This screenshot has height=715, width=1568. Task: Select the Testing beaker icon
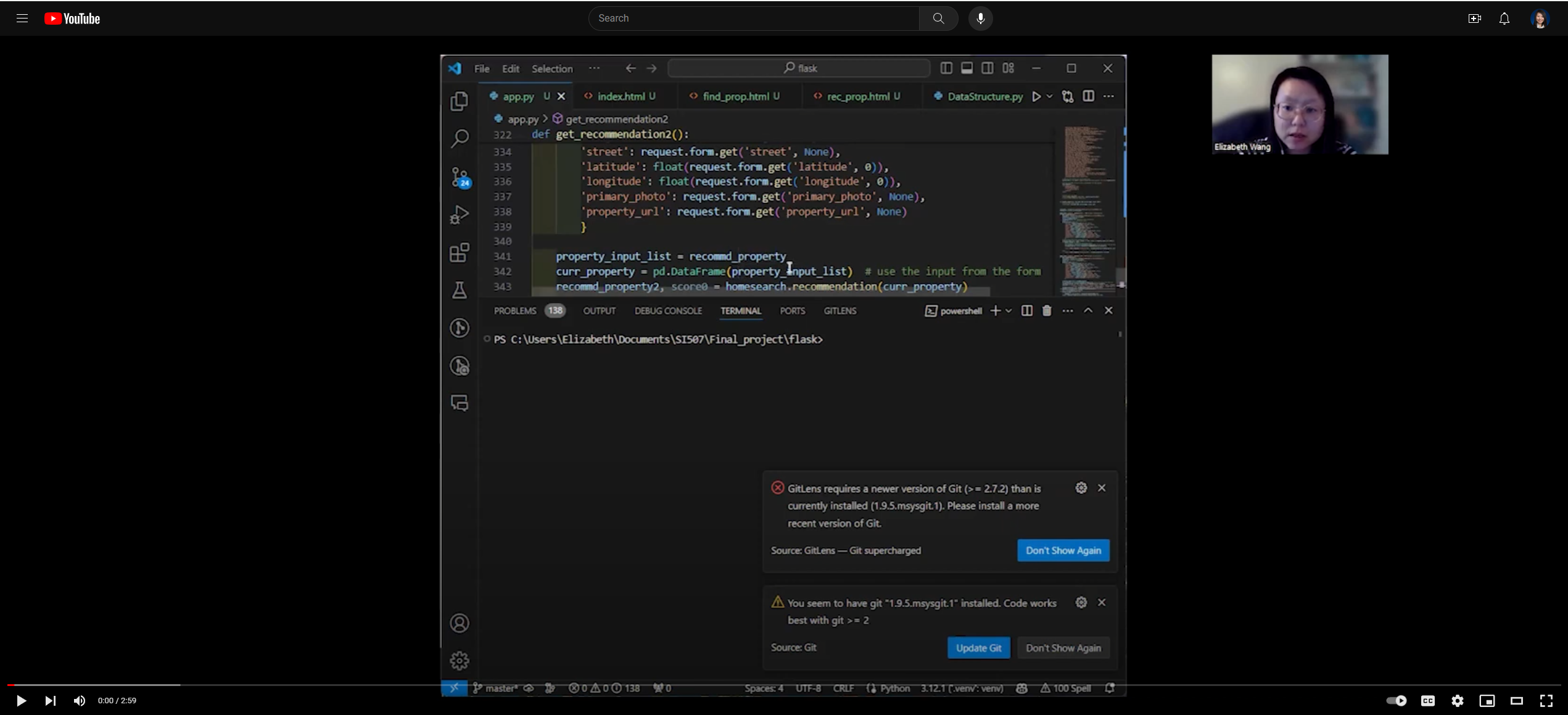(x=460, y=291)
